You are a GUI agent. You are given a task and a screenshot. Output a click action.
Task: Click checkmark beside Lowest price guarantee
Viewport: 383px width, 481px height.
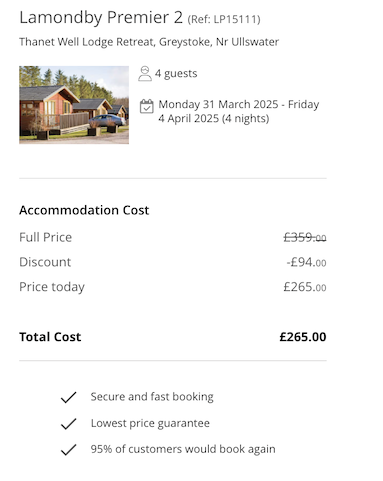tap(69, 424)
